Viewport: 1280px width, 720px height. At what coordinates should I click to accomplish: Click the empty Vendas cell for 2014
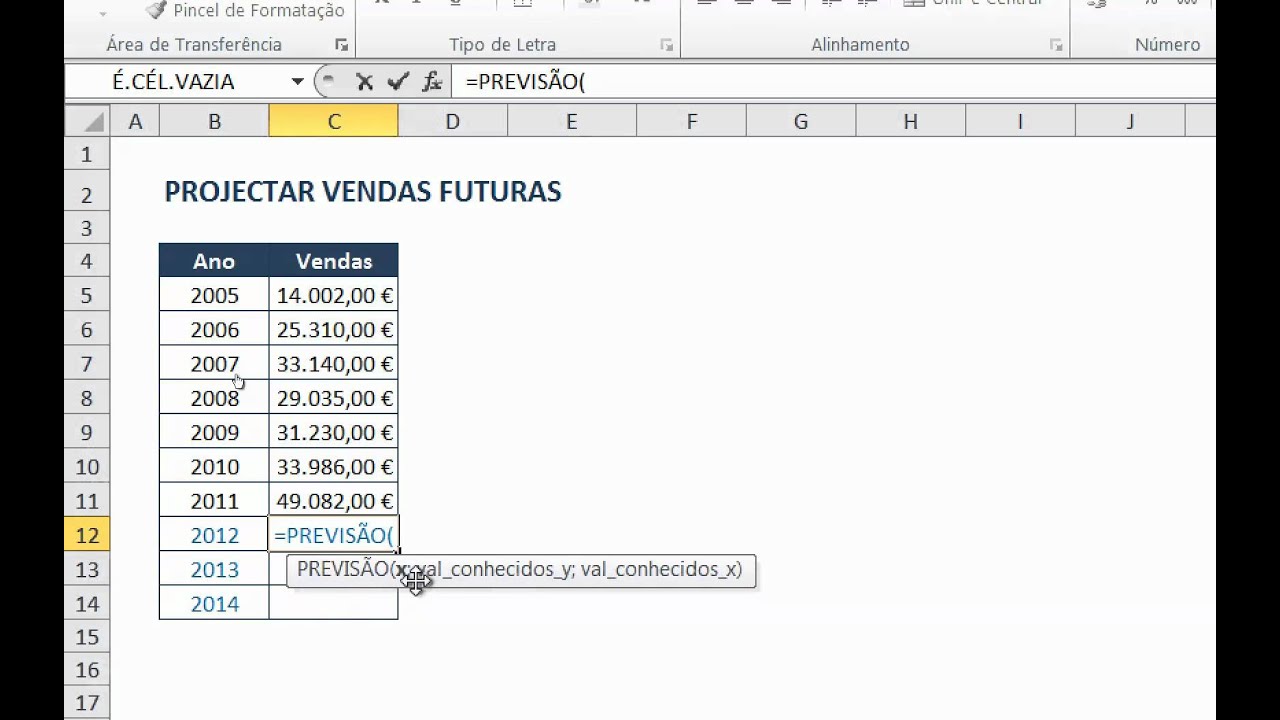333,603
